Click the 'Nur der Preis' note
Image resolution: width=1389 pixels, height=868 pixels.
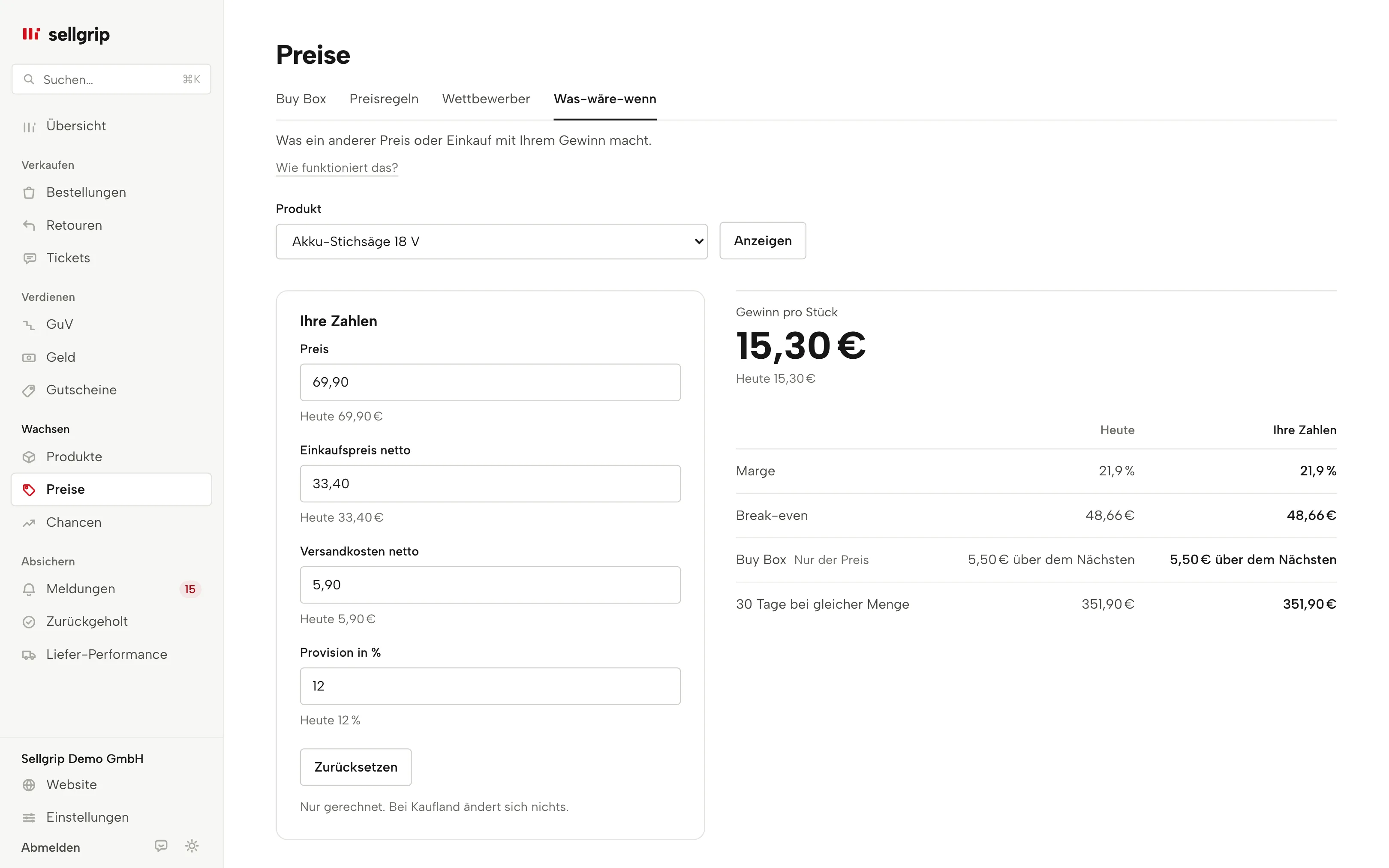tap(831, 560)
